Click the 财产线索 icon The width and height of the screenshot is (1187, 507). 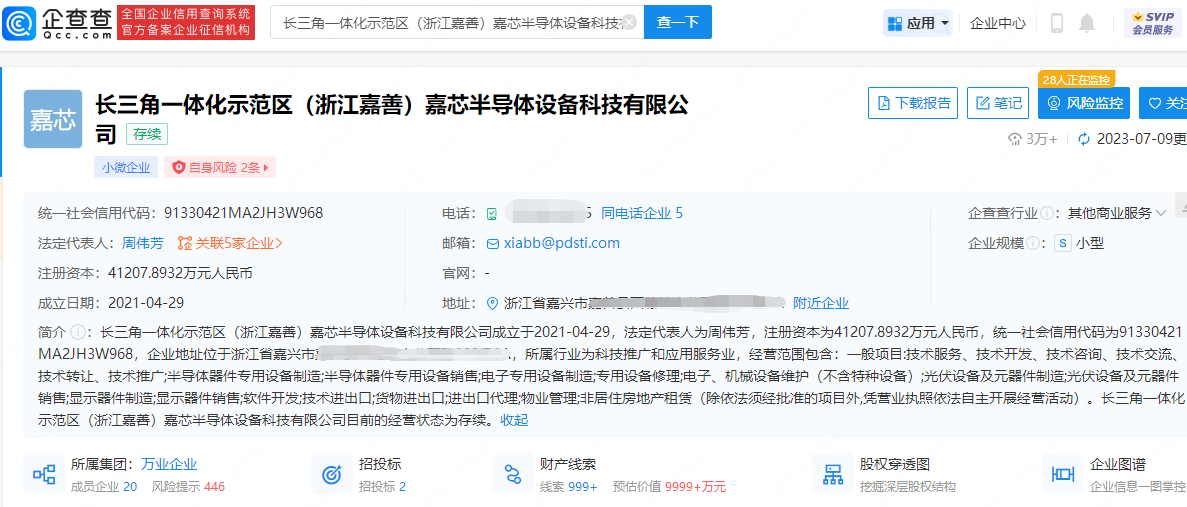pyautogui.click(x=513, y=474)
